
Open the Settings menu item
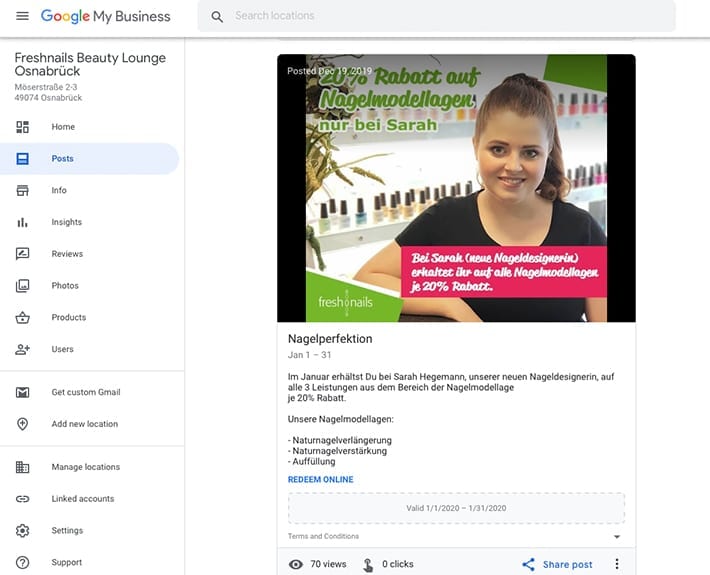(x=89, y=530)
